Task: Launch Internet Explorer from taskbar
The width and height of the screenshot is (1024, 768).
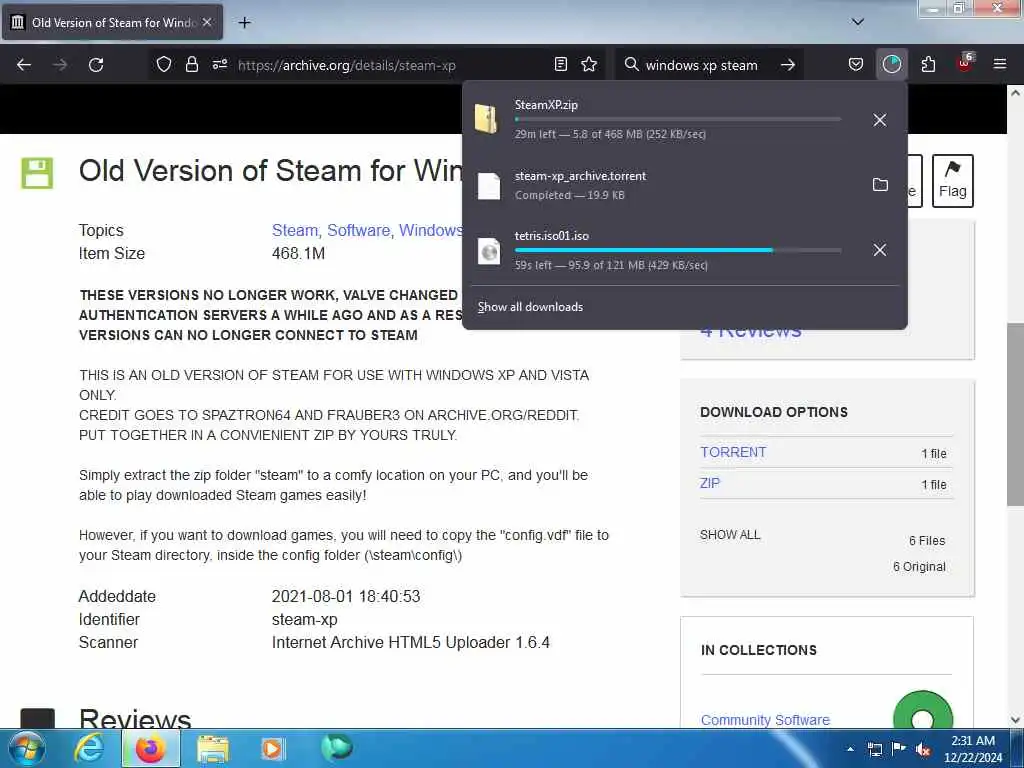Action: 89,748
